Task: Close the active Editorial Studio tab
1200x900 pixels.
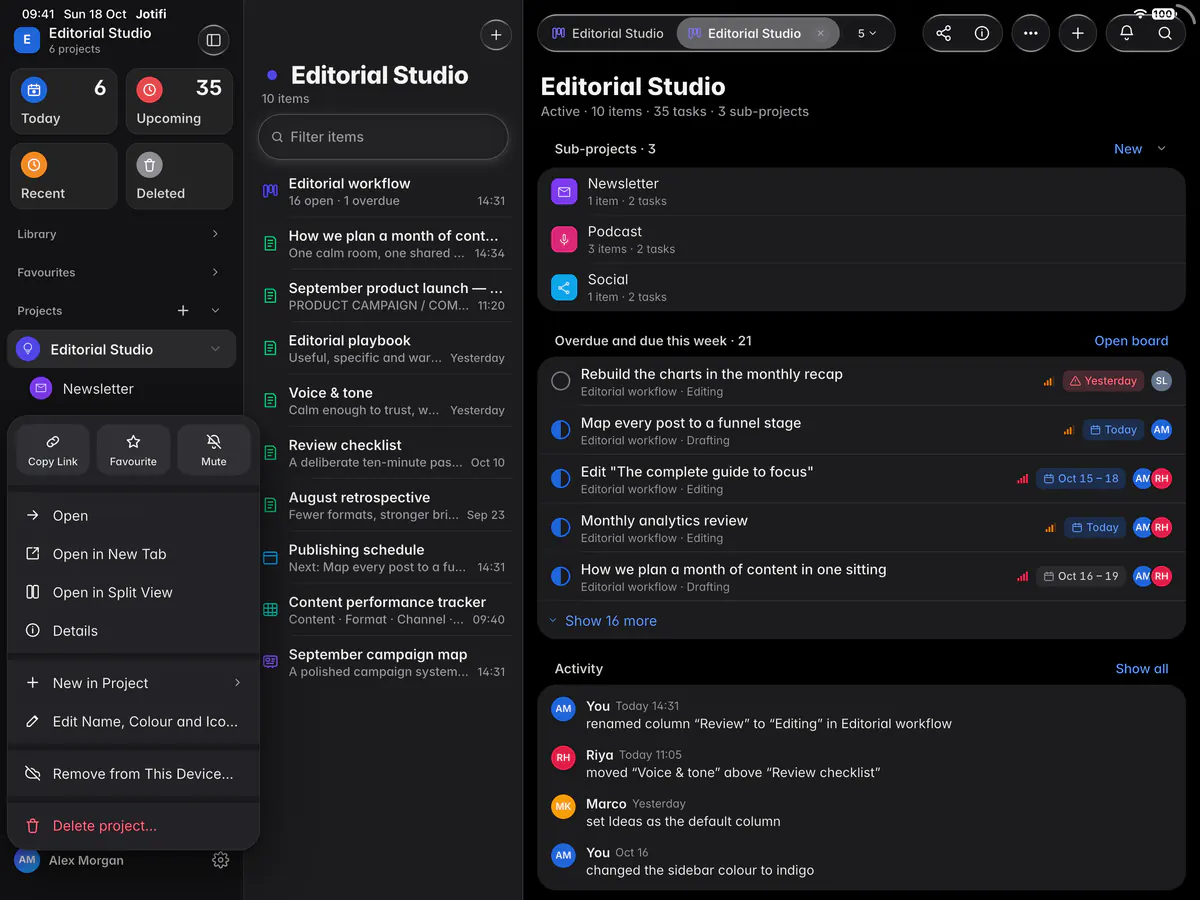Action: point(821,33)
